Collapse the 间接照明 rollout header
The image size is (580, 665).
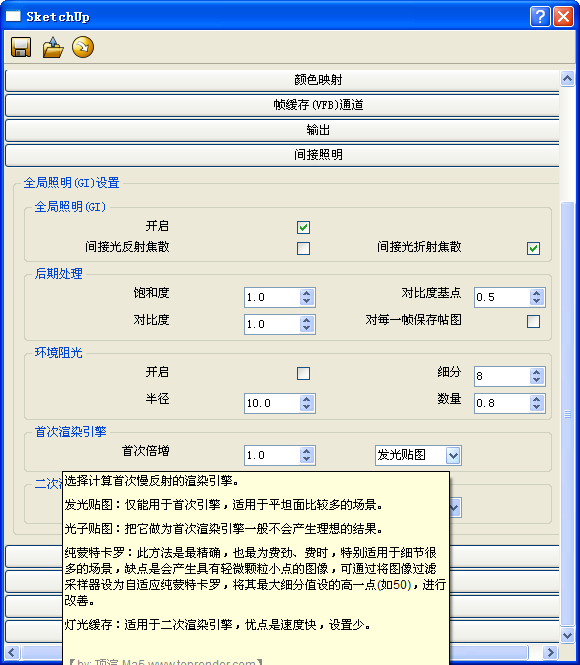[282, 155]
